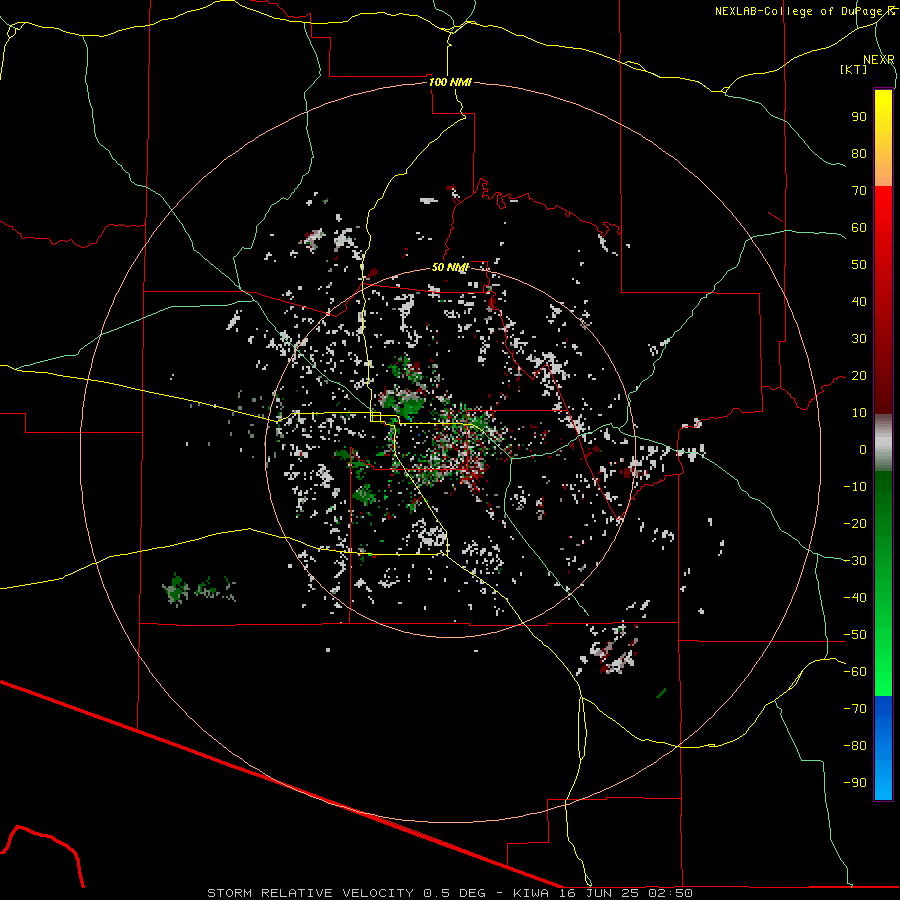Click the positive 70 knot scale label
Viewport: 900px width, 900px height.
[x=859, y=191]
